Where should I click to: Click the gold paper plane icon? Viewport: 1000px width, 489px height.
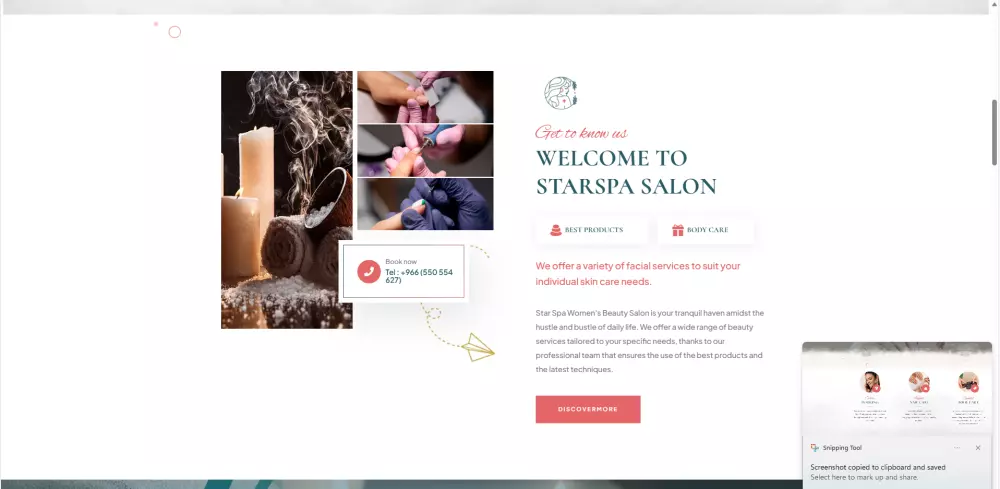click(478, 347)
